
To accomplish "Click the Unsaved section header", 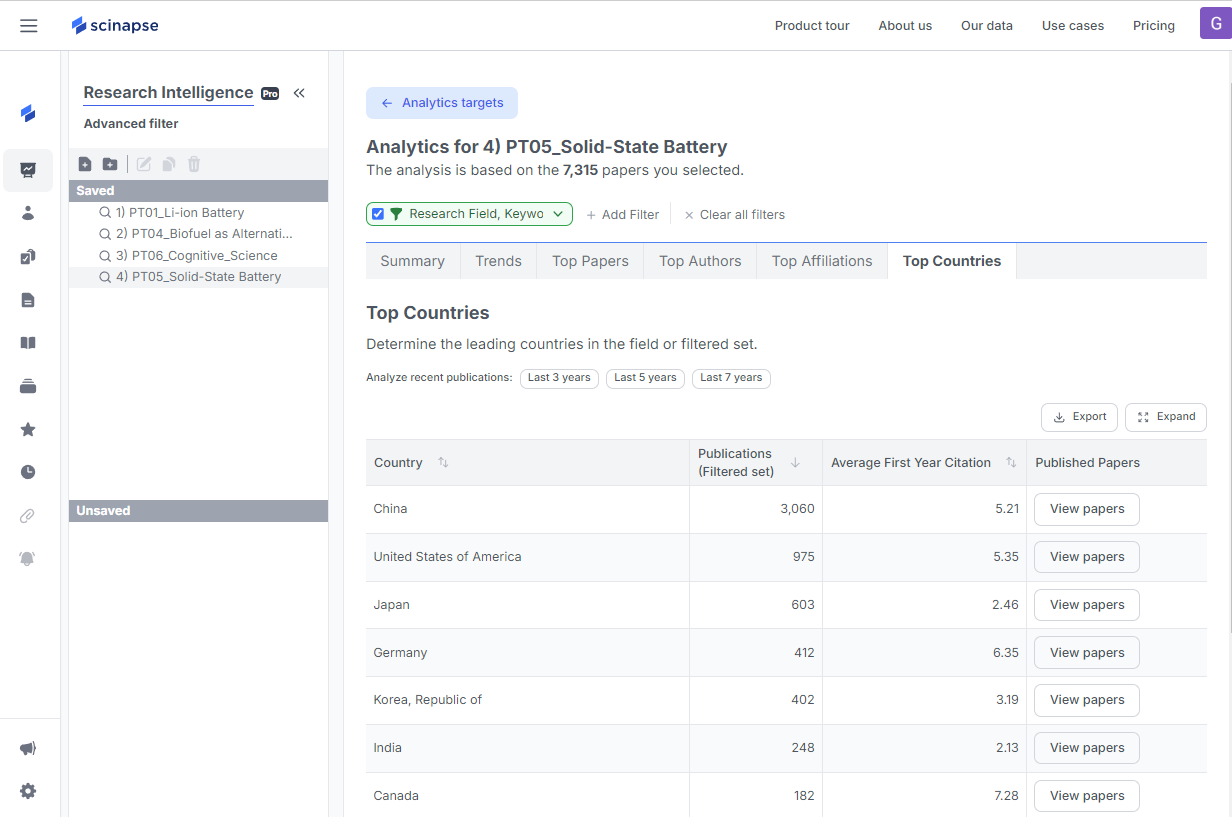I will click(198, 511).
